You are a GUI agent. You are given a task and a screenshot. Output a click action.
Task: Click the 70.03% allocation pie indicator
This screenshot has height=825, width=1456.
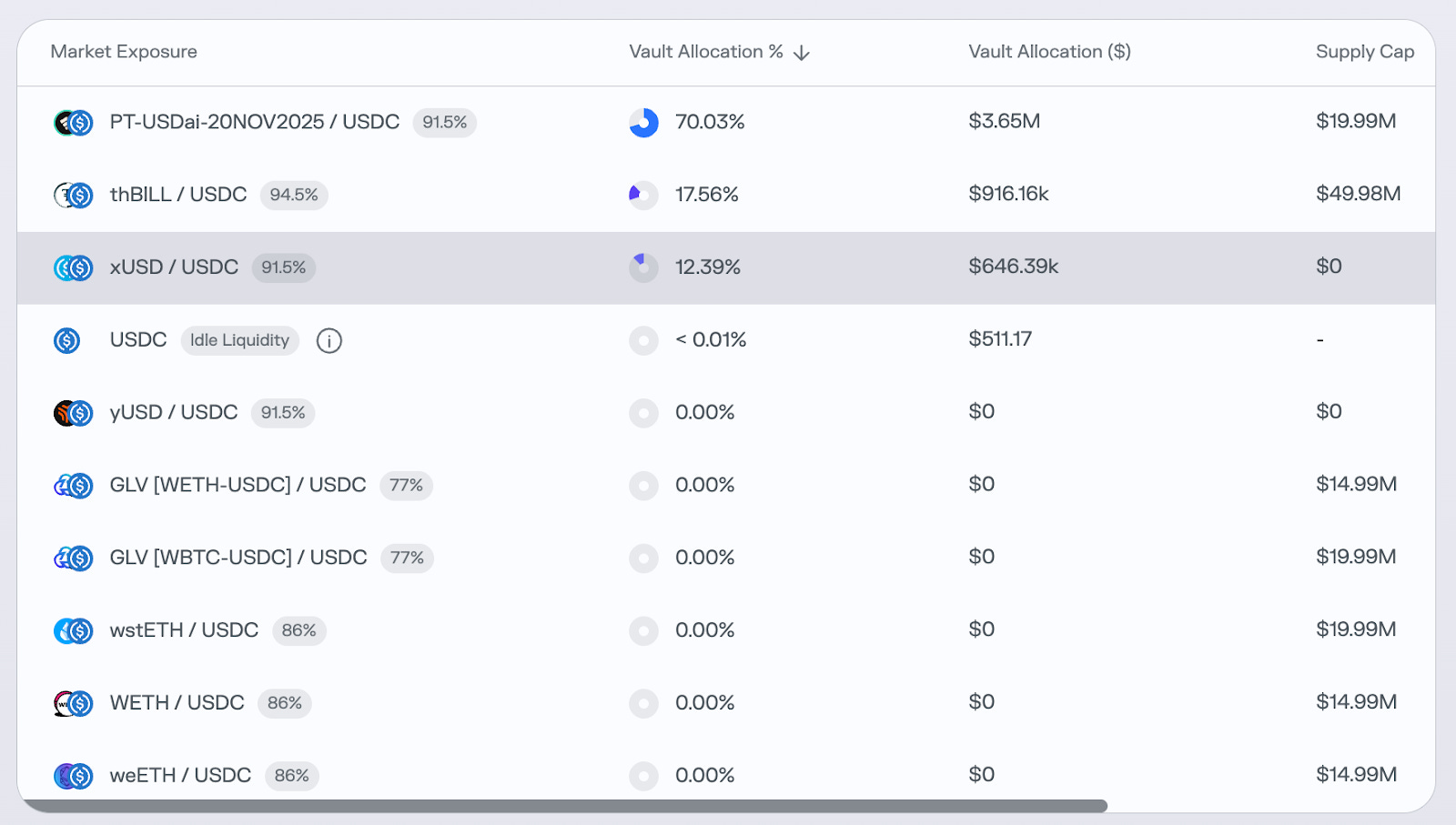click(x=643, y=122)
